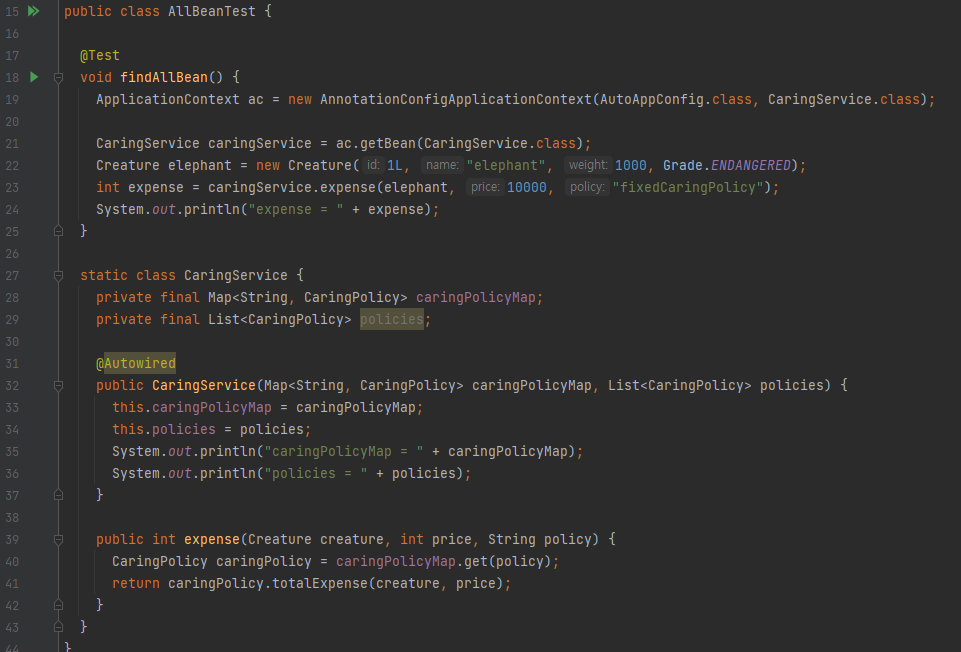Click the "id:" parameter hint
Screen dimensions: 961x652
point(373,165)
